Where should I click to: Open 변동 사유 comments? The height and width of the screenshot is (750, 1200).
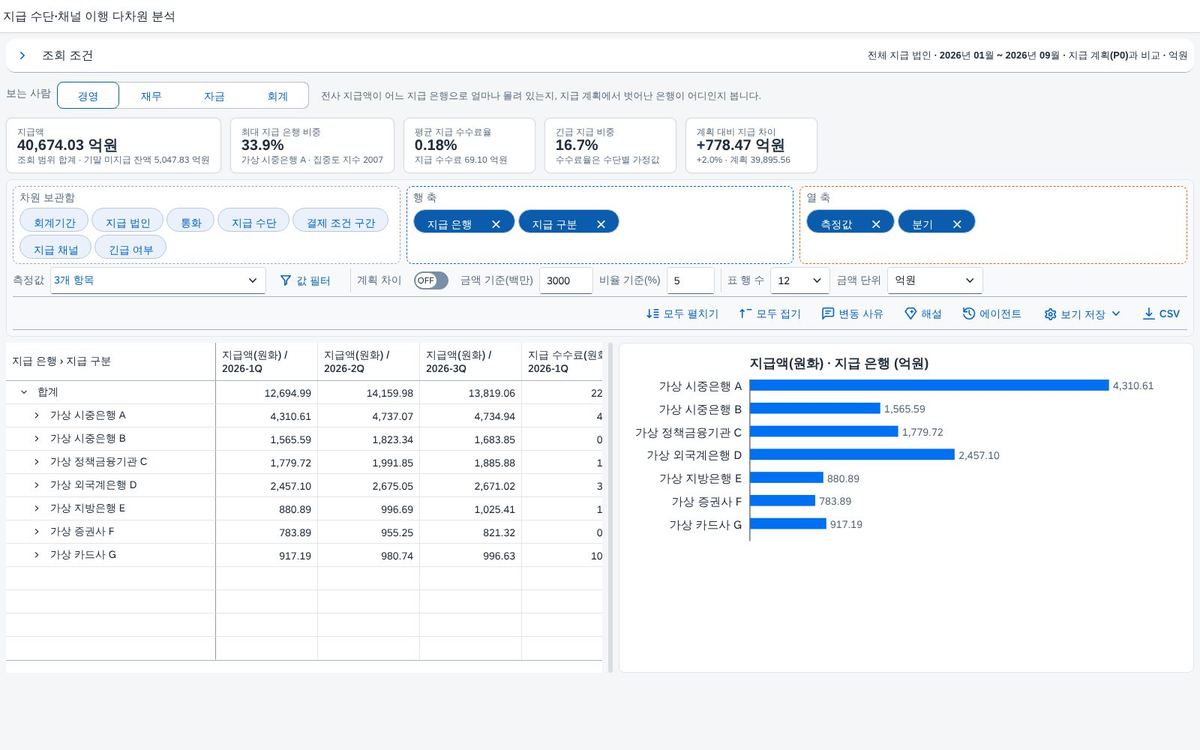[852, 314]
